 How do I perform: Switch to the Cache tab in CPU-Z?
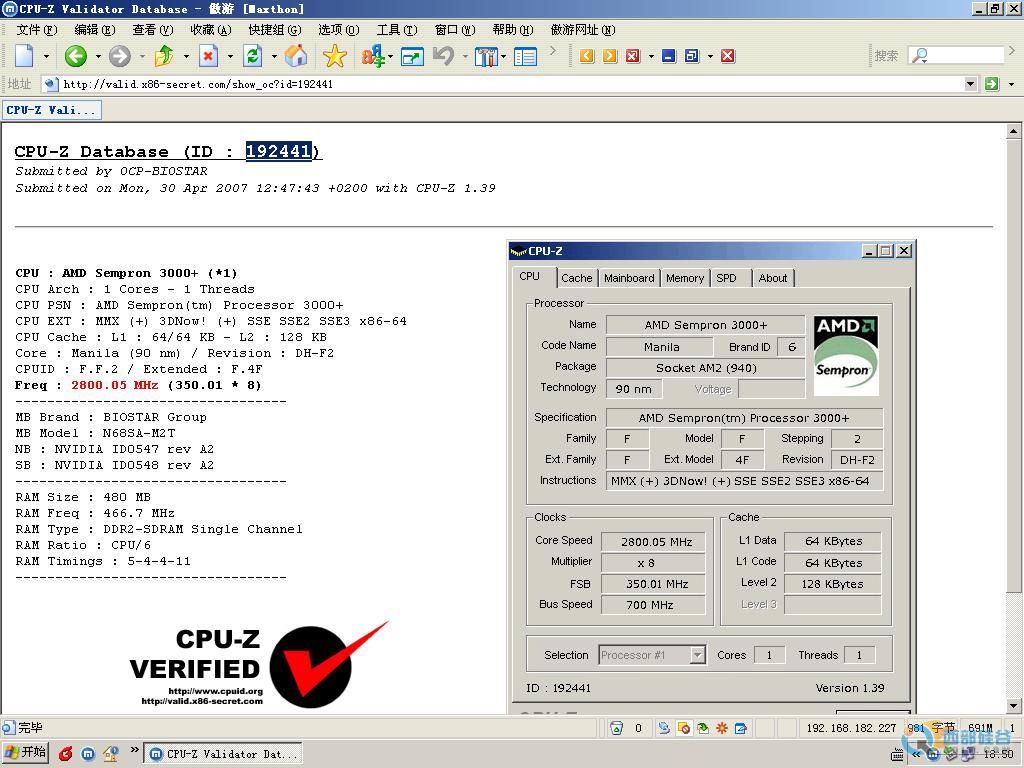tap(577, 278)
